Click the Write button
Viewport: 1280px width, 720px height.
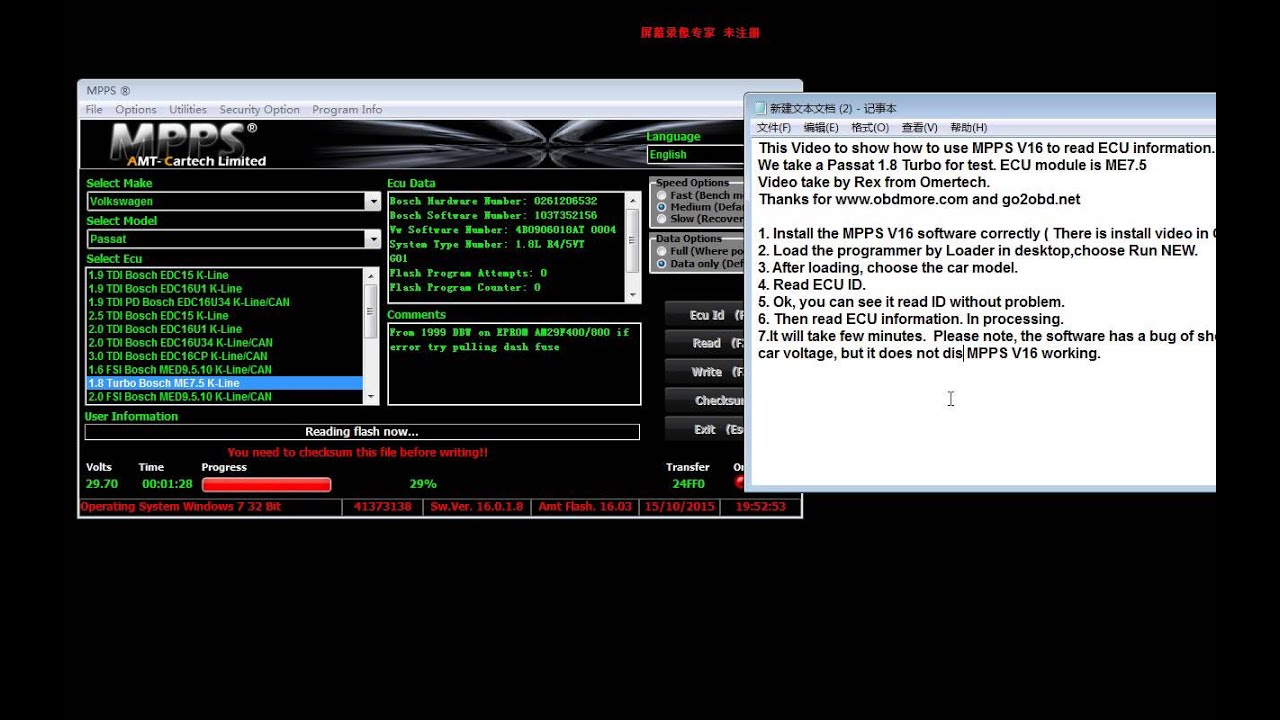[705, 371]
